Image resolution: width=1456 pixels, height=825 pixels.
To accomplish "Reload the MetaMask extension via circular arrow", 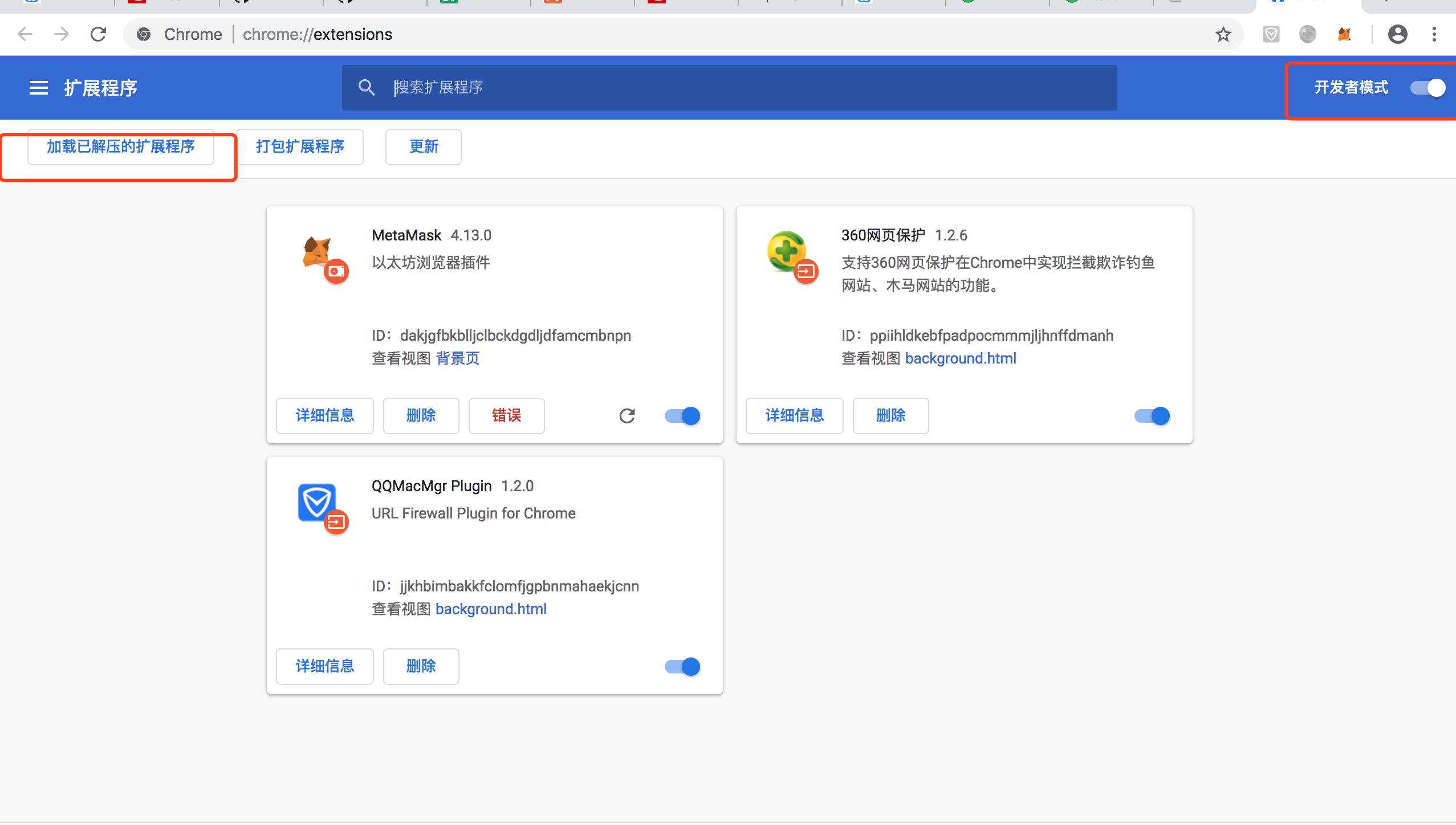I will (x=627, y=416).
